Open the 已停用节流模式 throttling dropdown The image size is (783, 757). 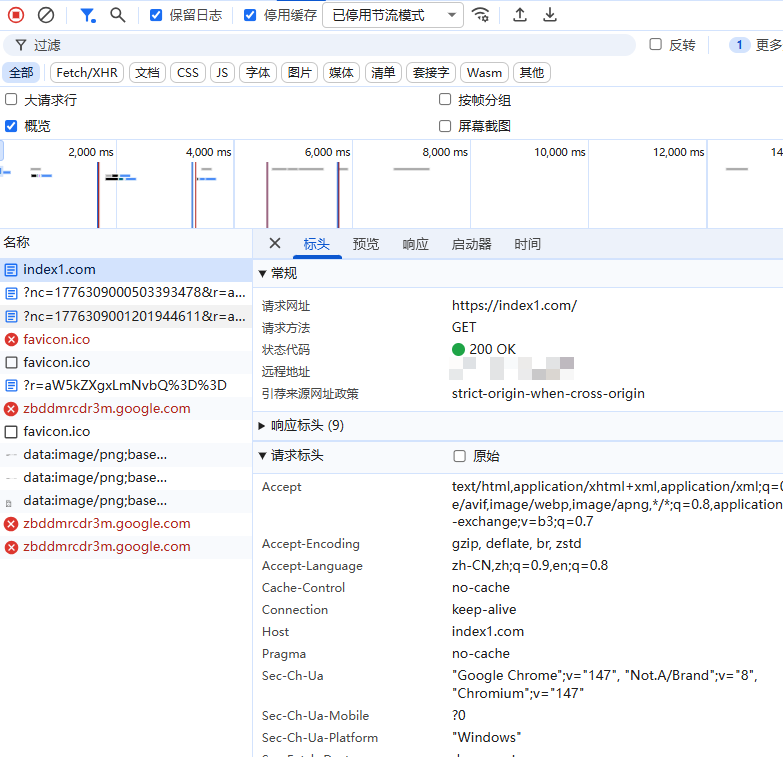click(392, 15)
